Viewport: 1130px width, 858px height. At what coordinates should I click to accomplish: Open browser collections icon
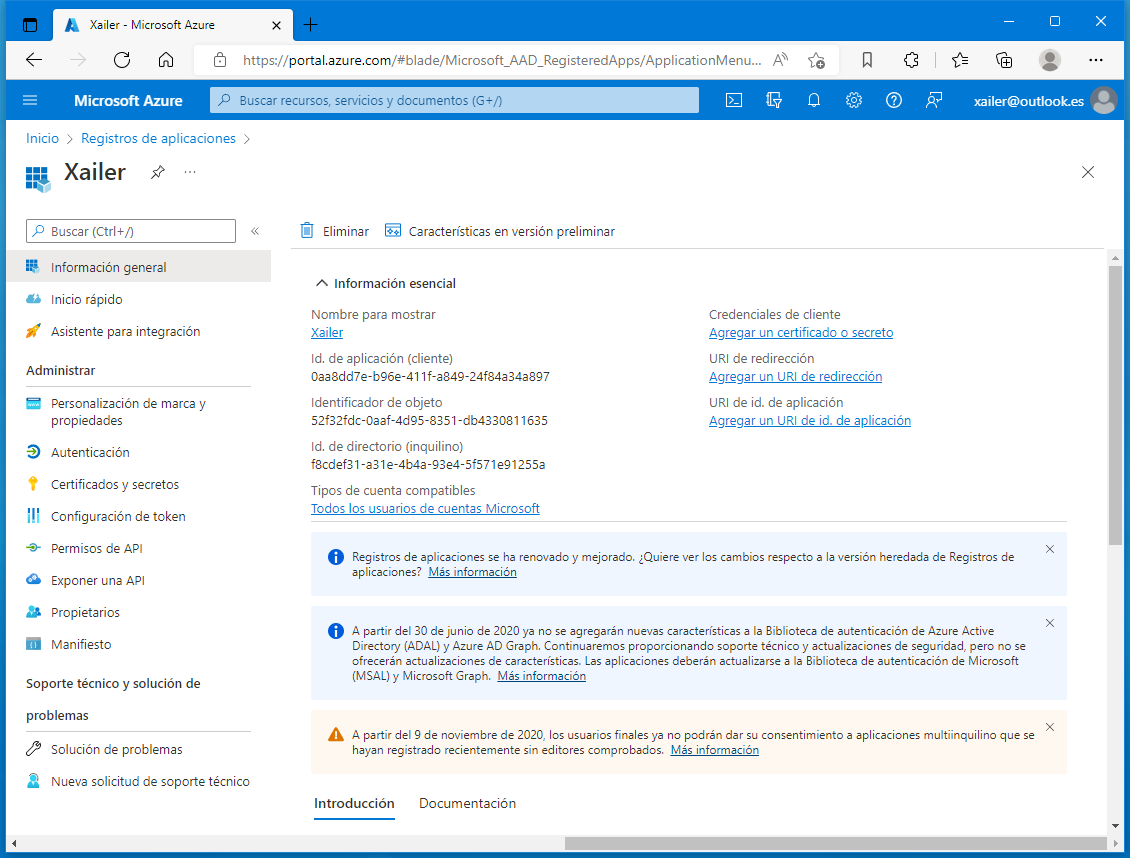[1003, 61]
